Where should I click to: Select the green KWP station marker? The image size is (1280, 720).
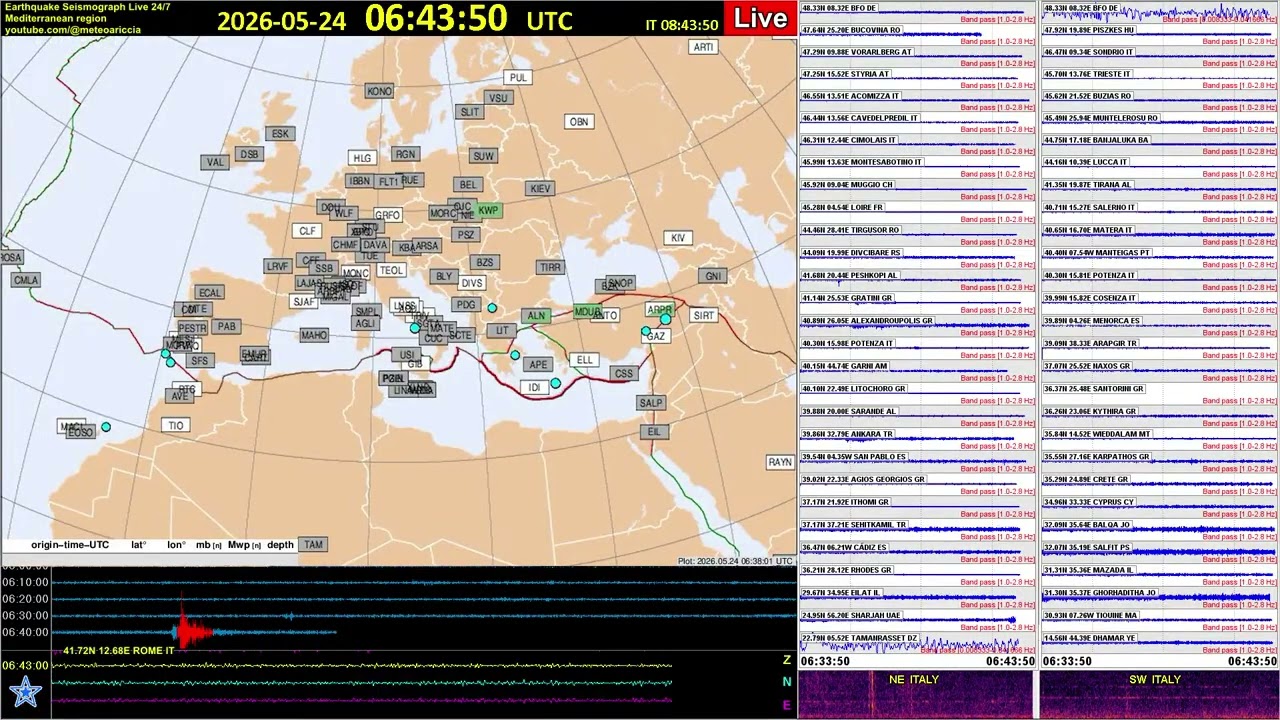(488, 210)
